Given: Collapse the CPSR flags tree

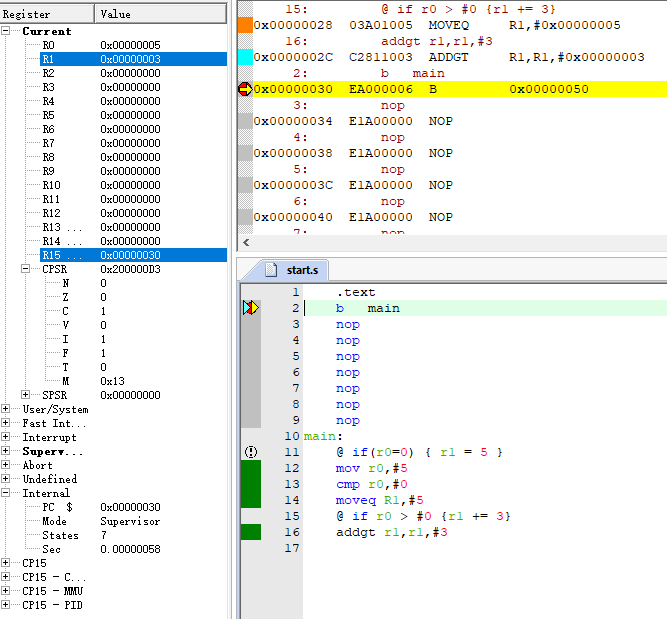Looking at the screenshot, I should point(27,269).
